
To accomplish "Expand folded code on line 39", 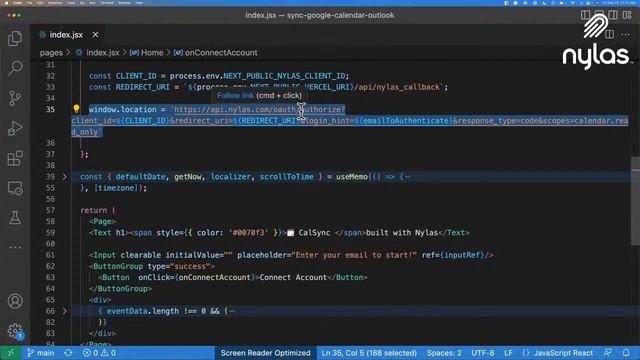I will pyautogui.click(x=64, y=177).
